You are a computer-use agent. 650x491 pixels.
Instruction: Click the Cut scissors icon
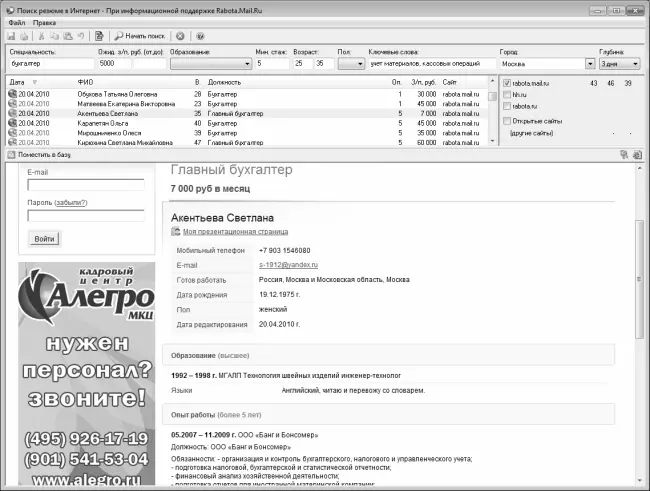(x=39, y=35)
